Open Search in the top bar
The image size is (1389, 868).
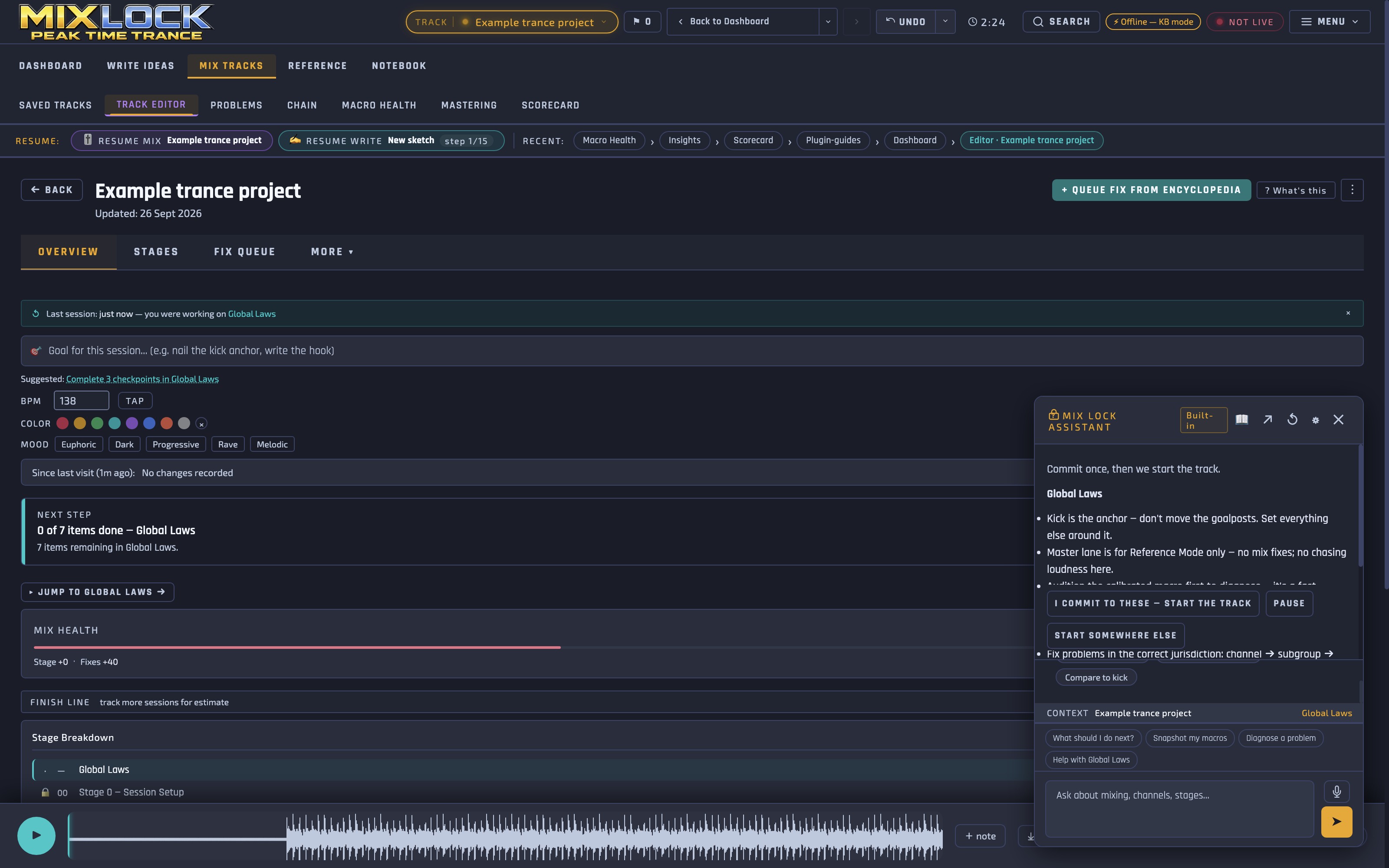(x=1061, y=22)
